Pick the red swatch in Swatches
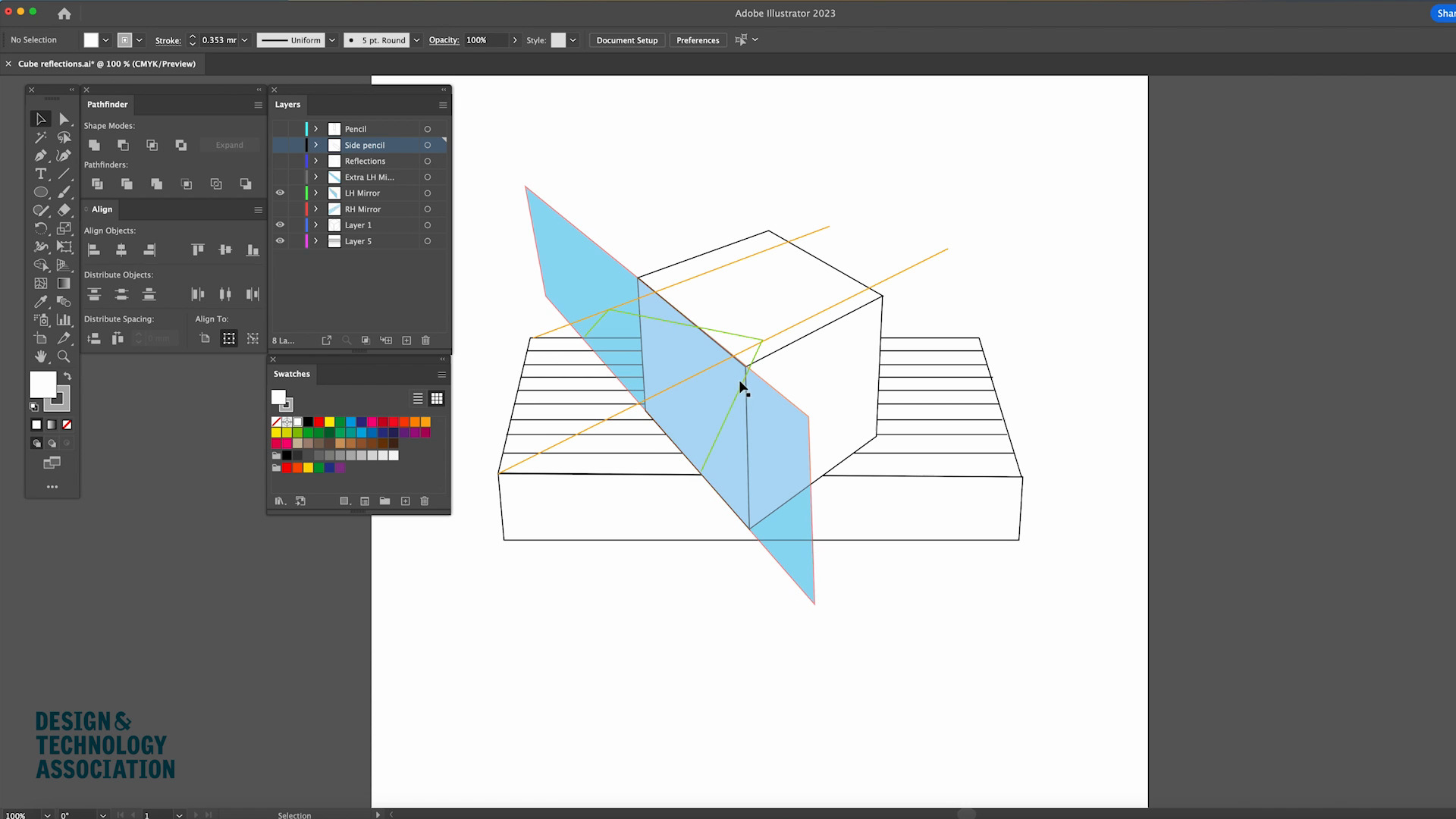This screenshot has height=819, width=1456. [319, 422]
